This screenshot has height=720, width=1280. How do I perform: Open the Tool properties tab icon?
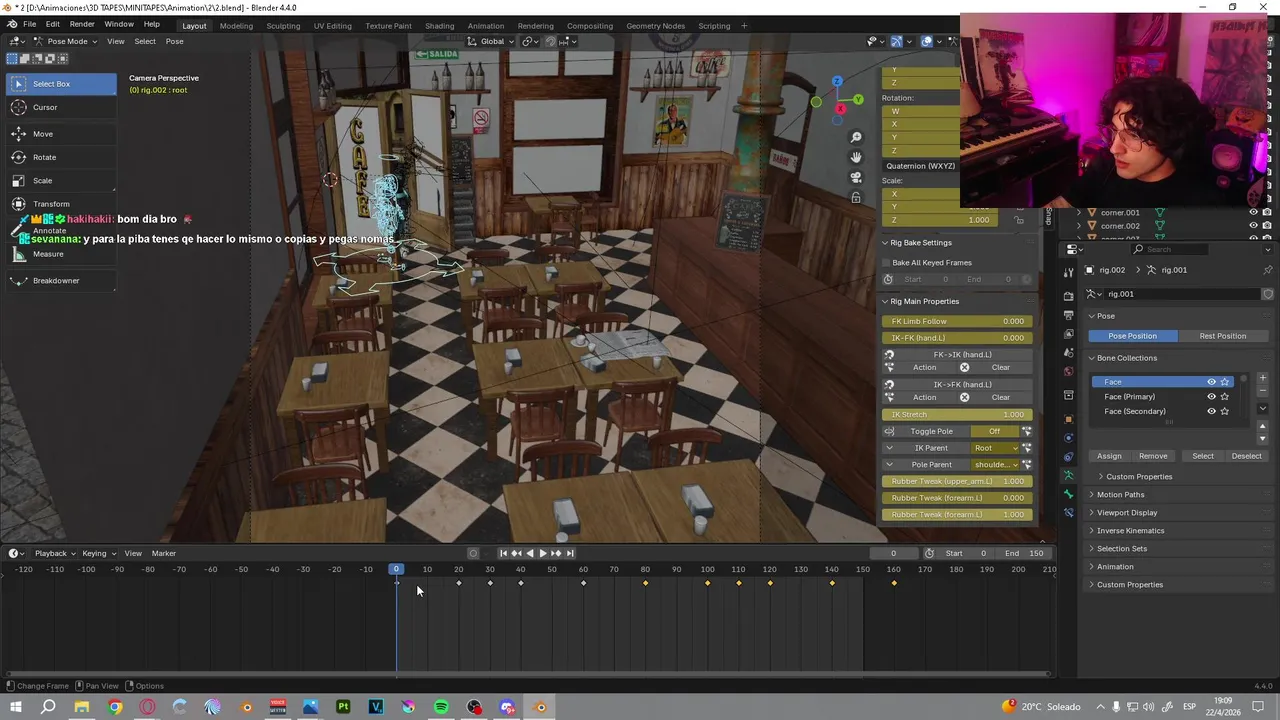pyautogui.click(x=1068, y=271)
